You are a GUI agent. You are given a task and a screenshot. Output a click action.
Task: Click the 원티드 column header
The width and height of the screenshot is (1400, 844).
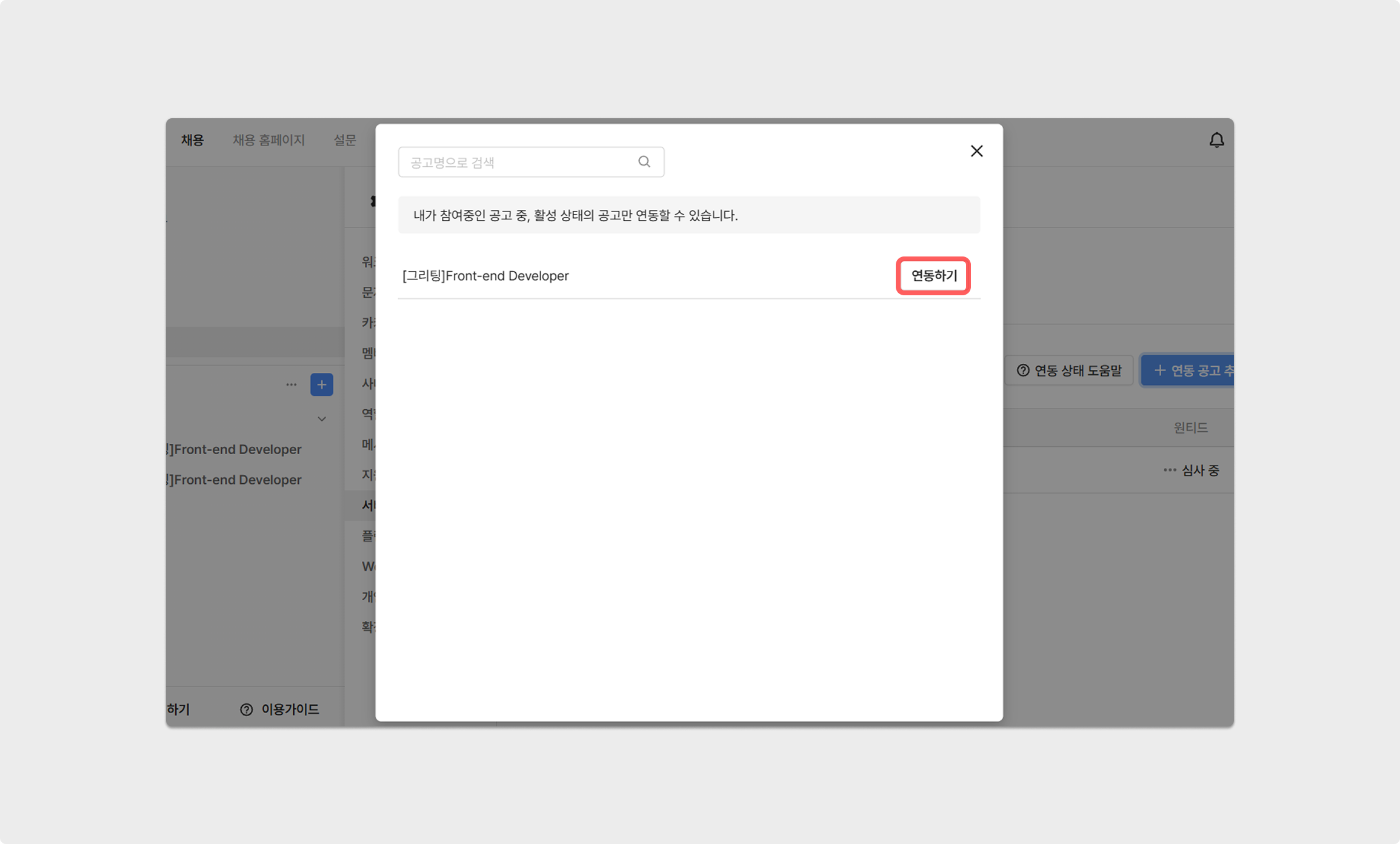[1190, 427]
